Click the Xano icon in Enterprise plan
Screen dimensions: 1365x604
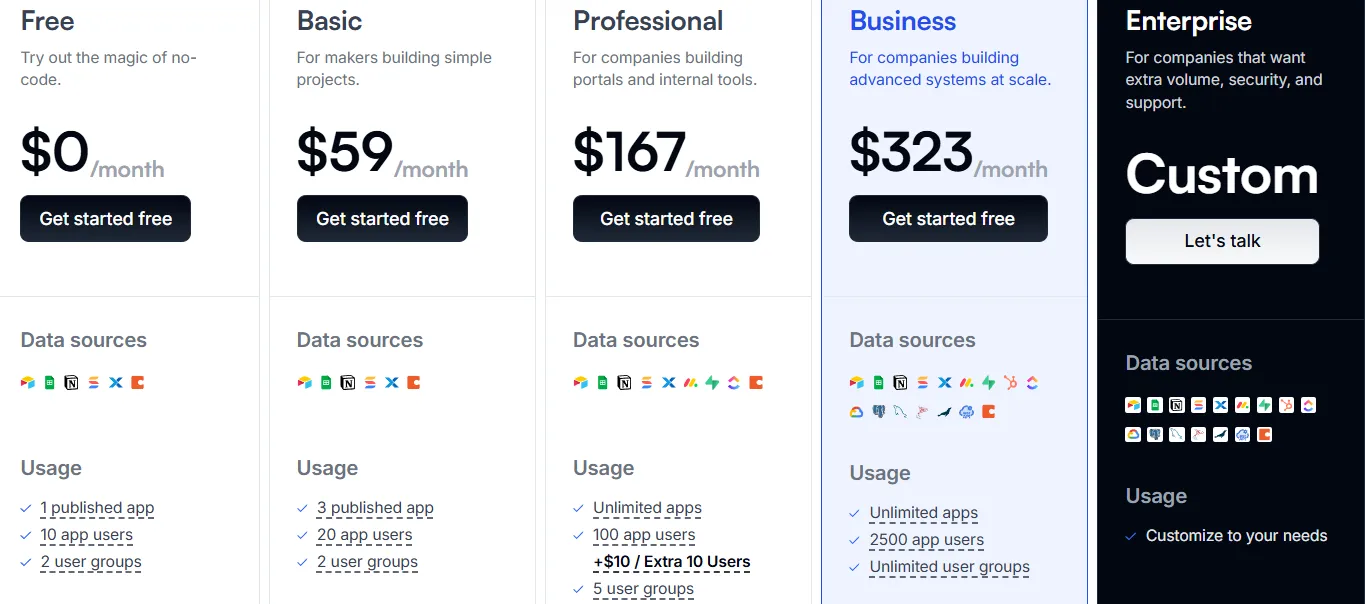coord(1221,405)
